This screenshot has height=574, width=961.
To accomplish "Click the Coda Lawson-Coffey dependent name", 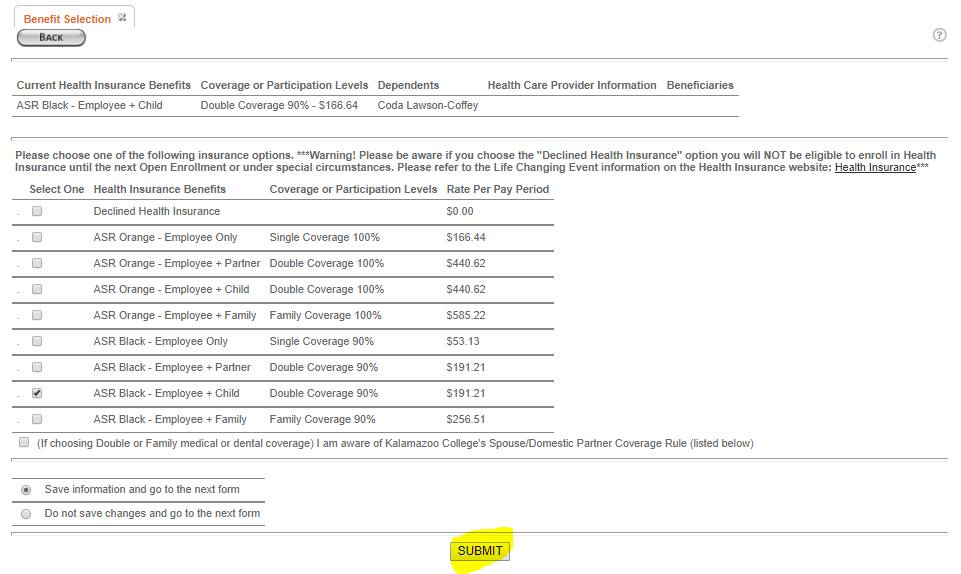I will pos(428,105).
